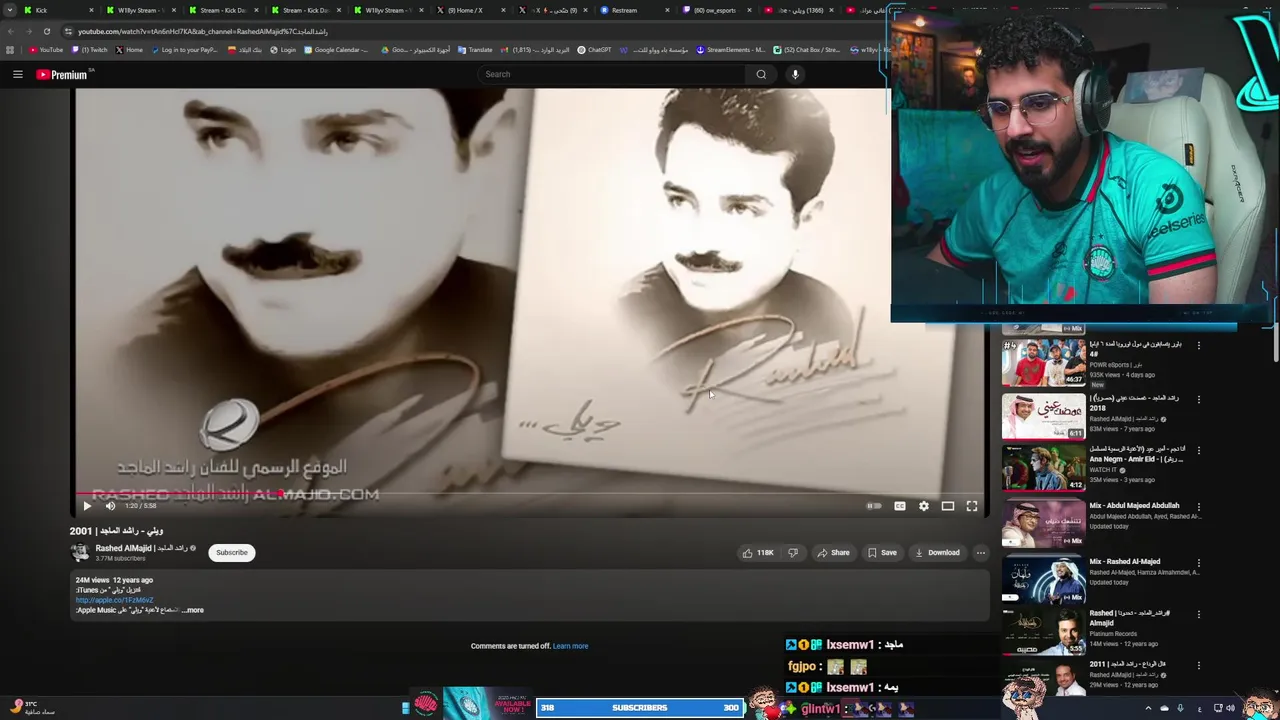Open the bookmarks apps grid icon
This screenshot has height=720, width=1280.
click(x=10, y=50)
